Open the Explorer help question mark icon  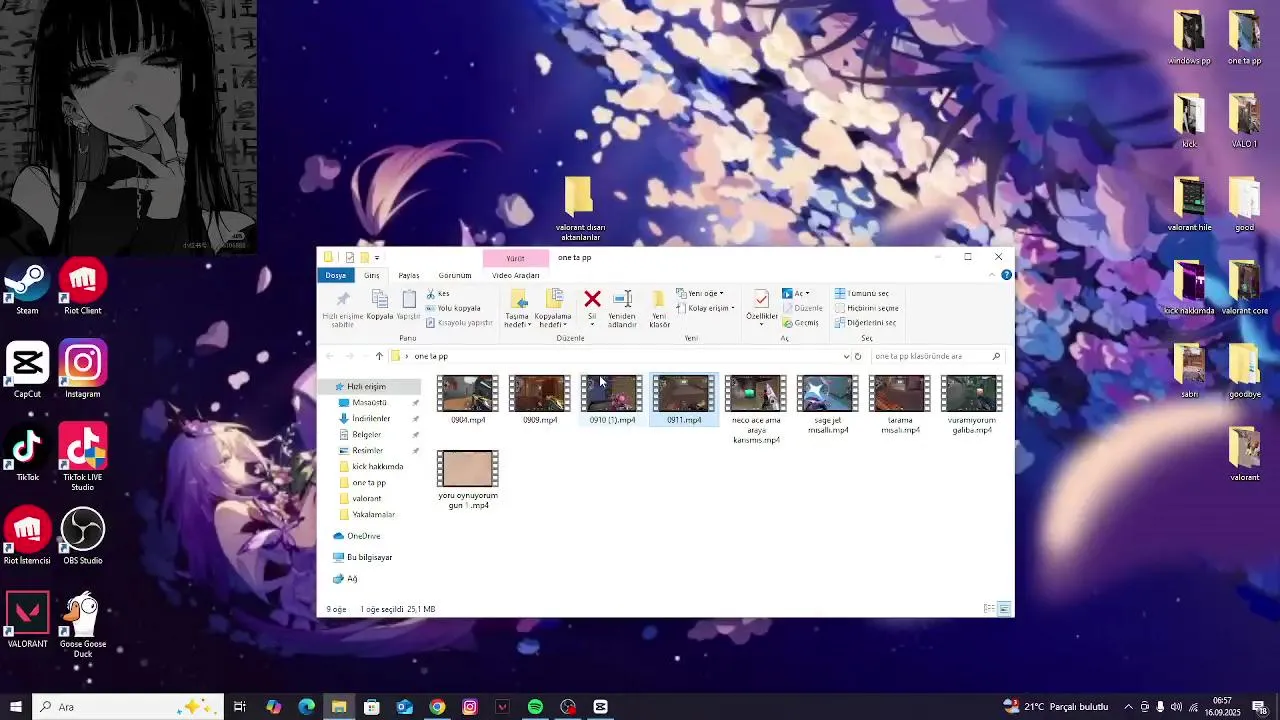point(1006,275)
